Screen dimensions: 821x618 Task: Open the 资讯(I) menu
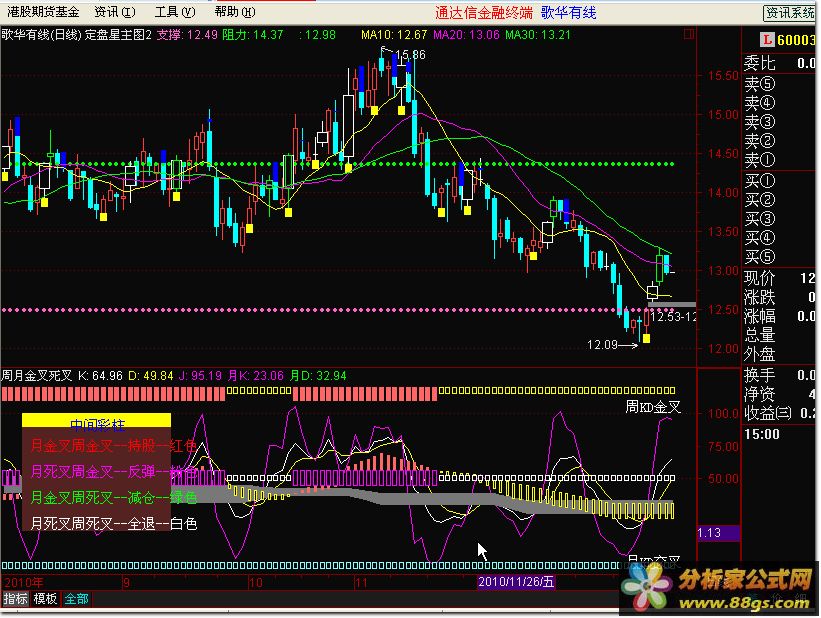[x=115, y=12]
